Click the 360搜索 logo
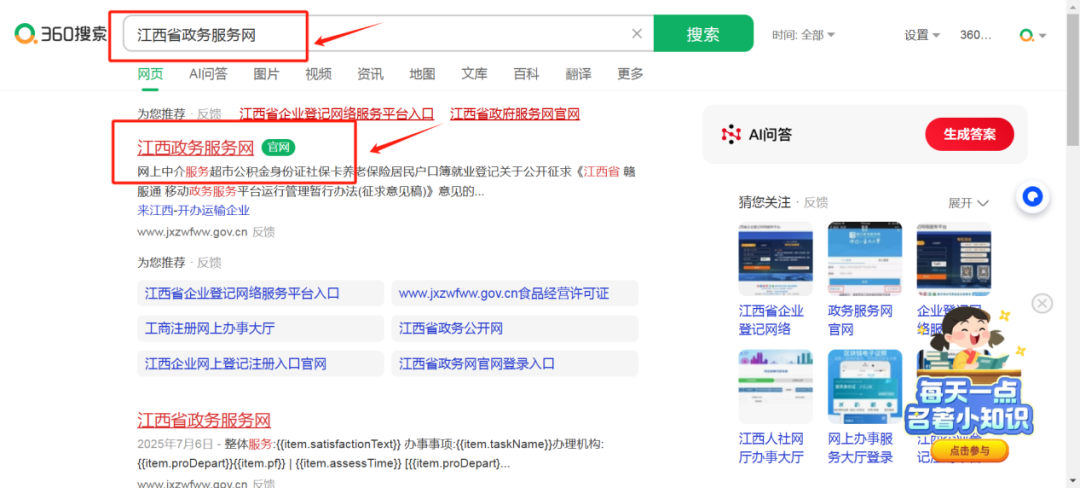The height and width of the screenshot is (488, 1080). [61, 33]
